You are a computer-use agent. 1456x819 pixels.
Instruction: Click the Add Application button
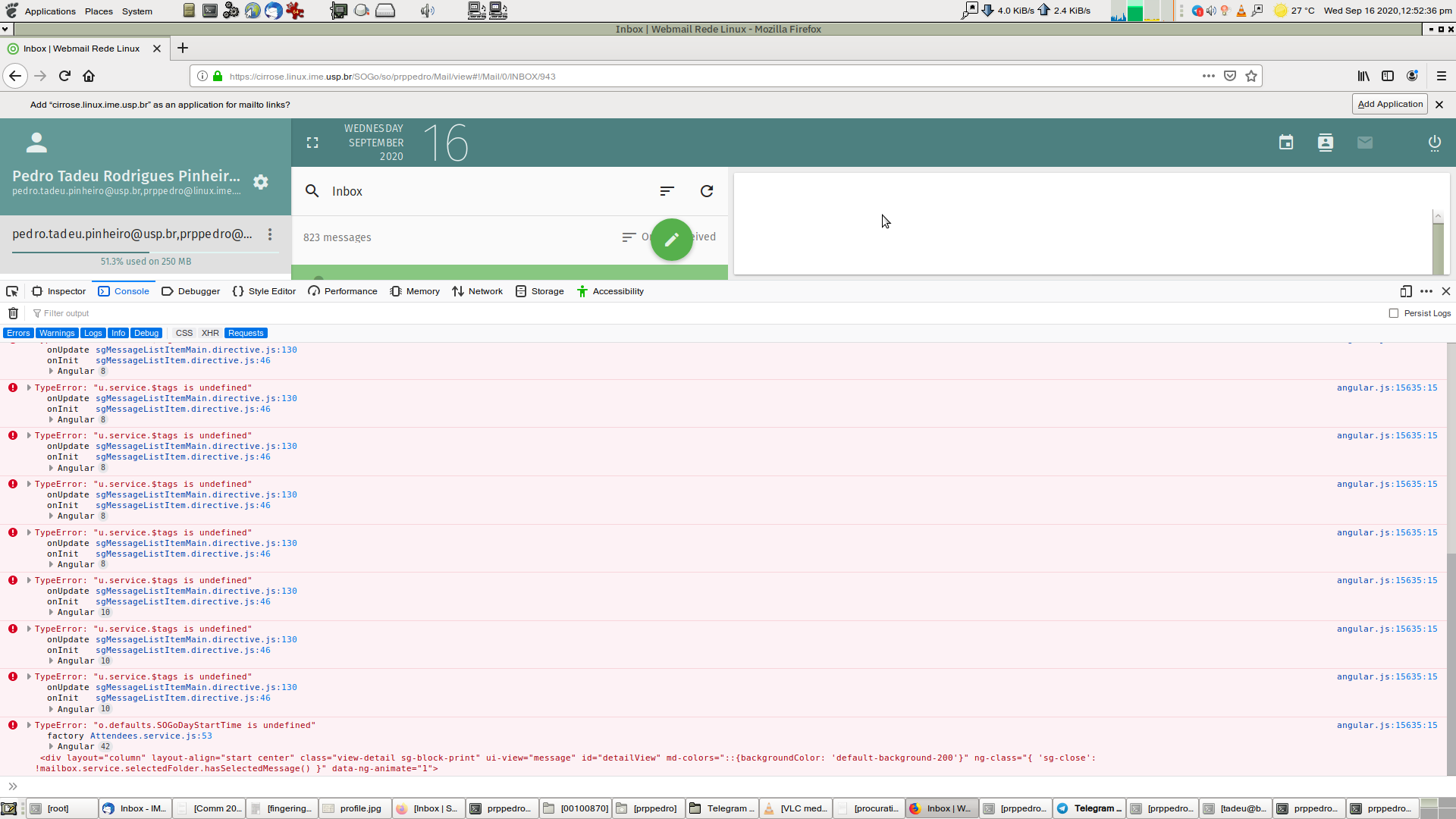[x=1389, y=104]
